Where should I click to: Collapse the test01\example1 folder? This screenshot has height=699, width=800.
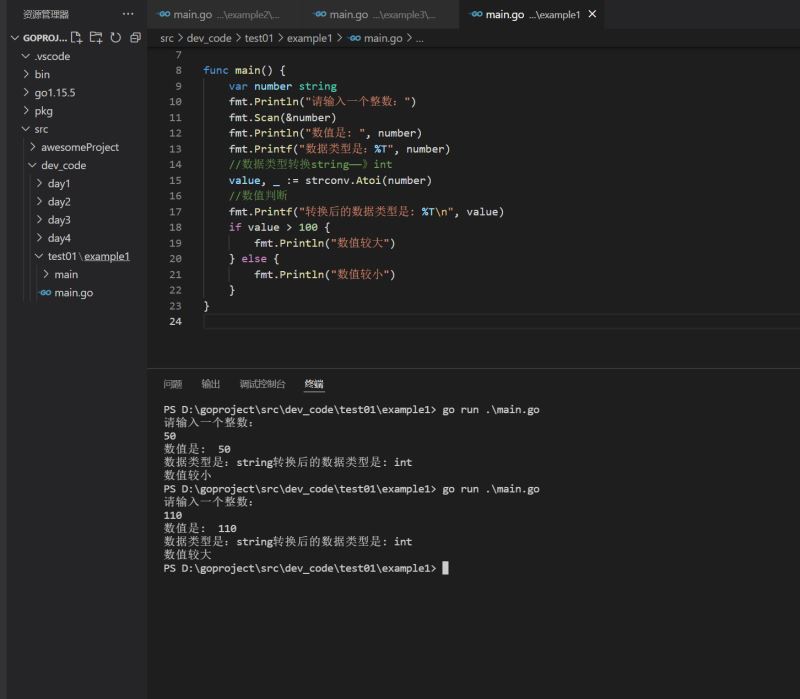(x=39, y=256)
